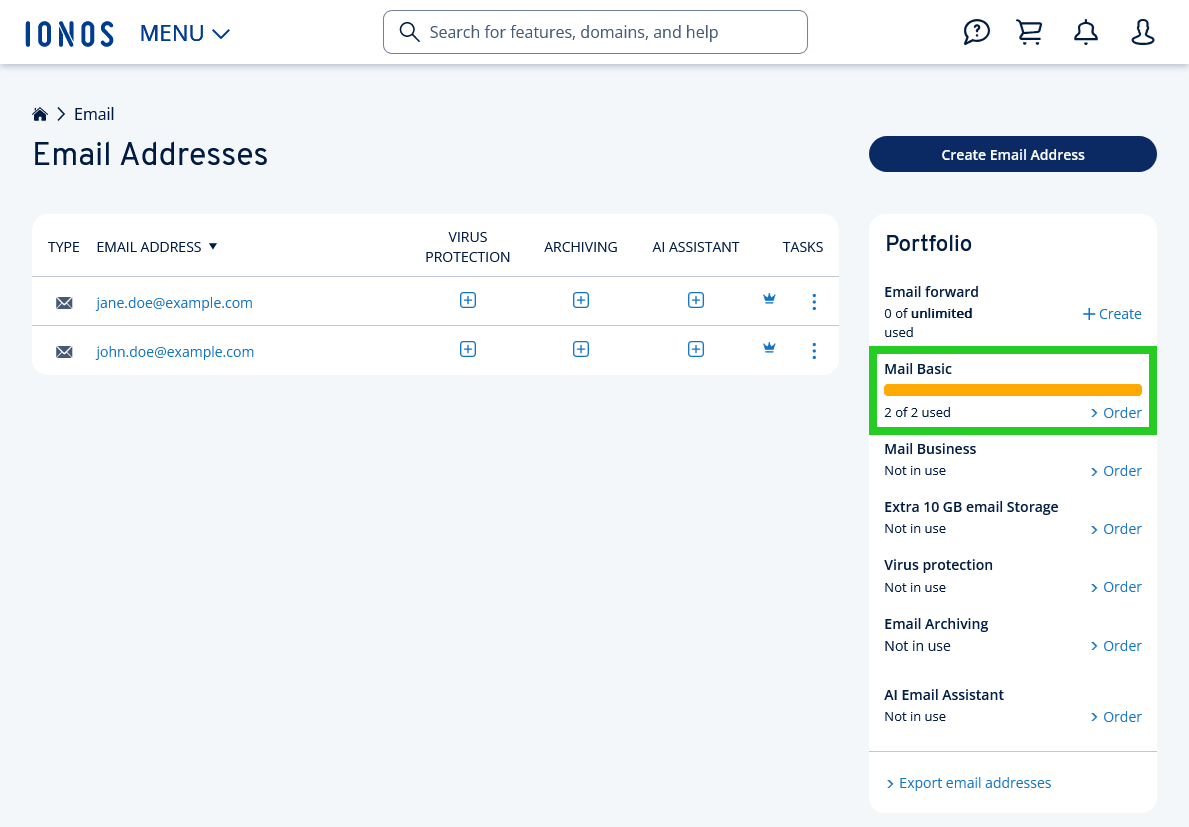This screenshot has height=827, width=1189.
Task: View notifications bell
Action: (x=1085, y=32)
